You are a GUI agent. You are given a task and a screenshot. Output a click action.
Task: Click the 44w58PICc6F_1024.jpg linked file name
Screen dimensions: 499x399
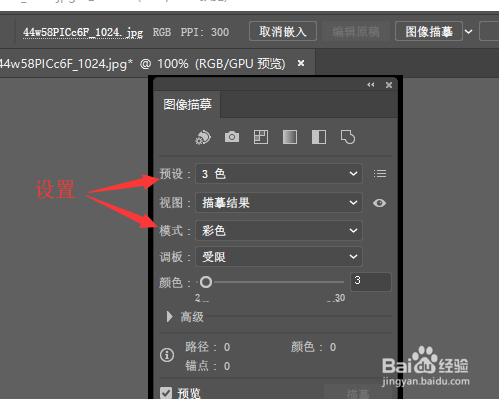83,32
